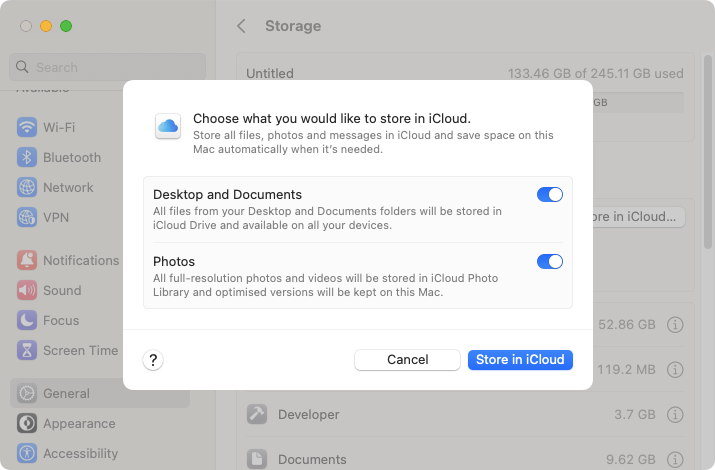This screenshot has height=470, width=715.
Task: Open General settings label
Action: click(x=66, y=393)
